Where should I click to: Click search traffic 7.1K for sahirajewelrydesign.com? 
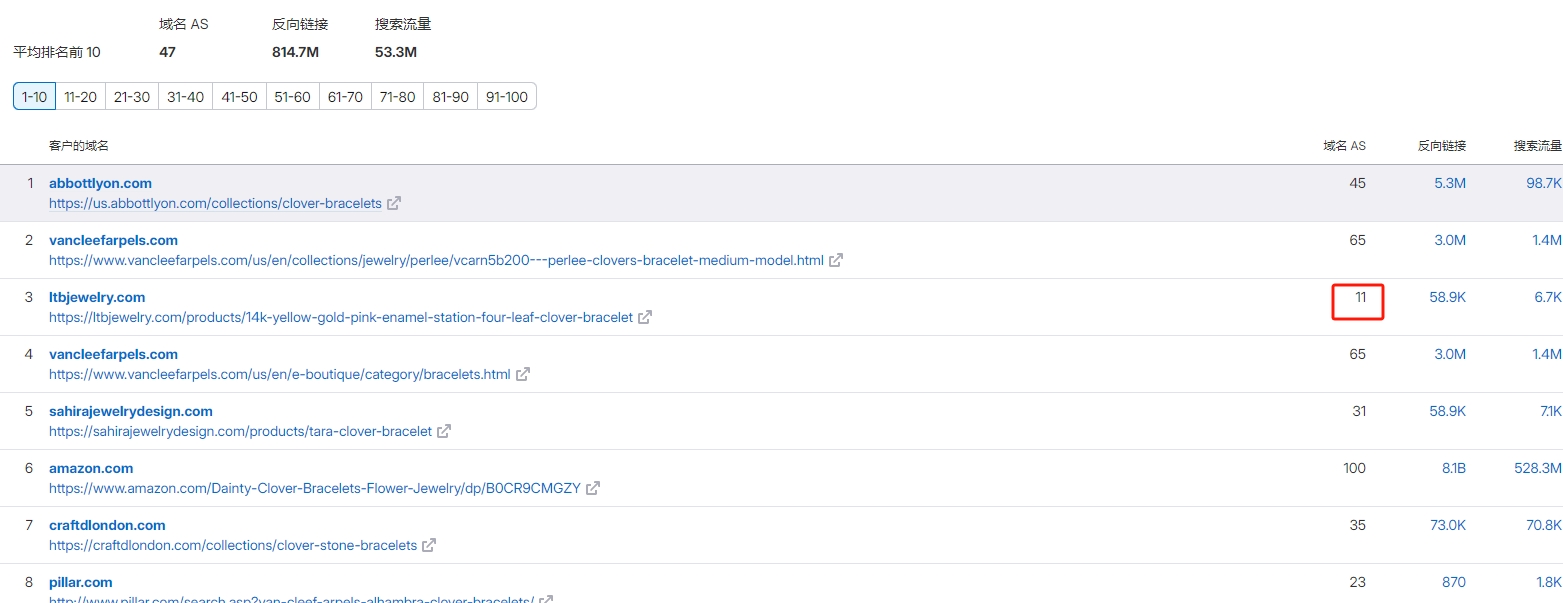(x=1550, y=411)
